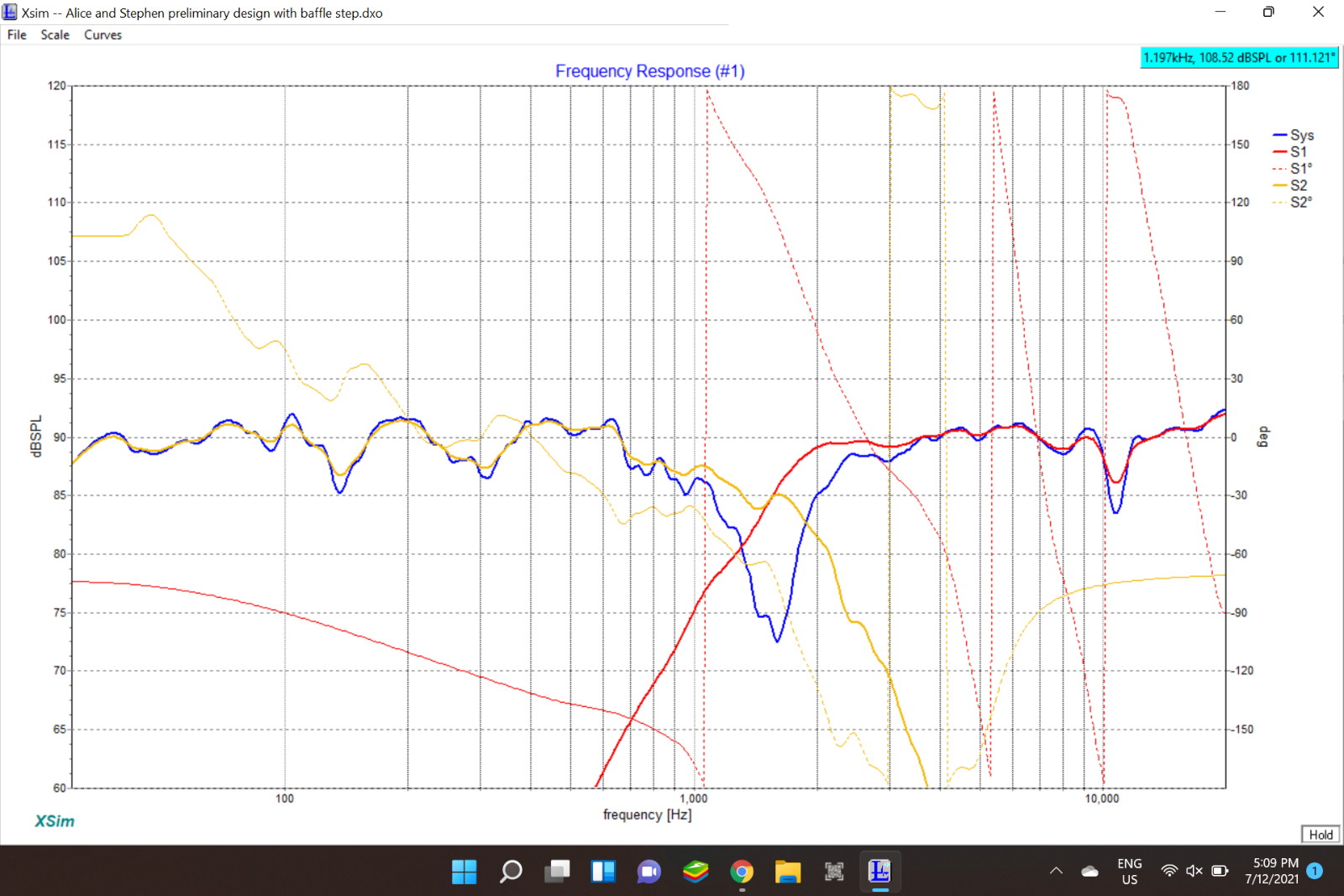The height and width of the screenshot is (896, 1344).
Task: Click the battery tray icon
Action: pos(1221,872)
